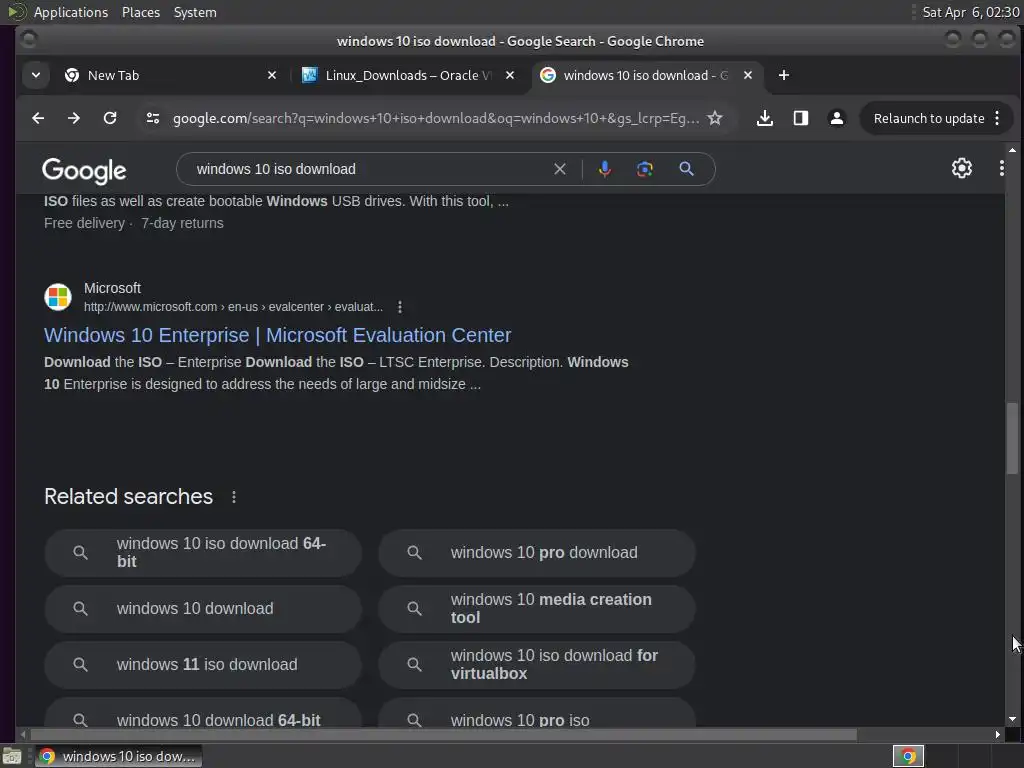Go forward to the next page
The width and height of the screenshot is (1024, 768).
coord(74,118)
